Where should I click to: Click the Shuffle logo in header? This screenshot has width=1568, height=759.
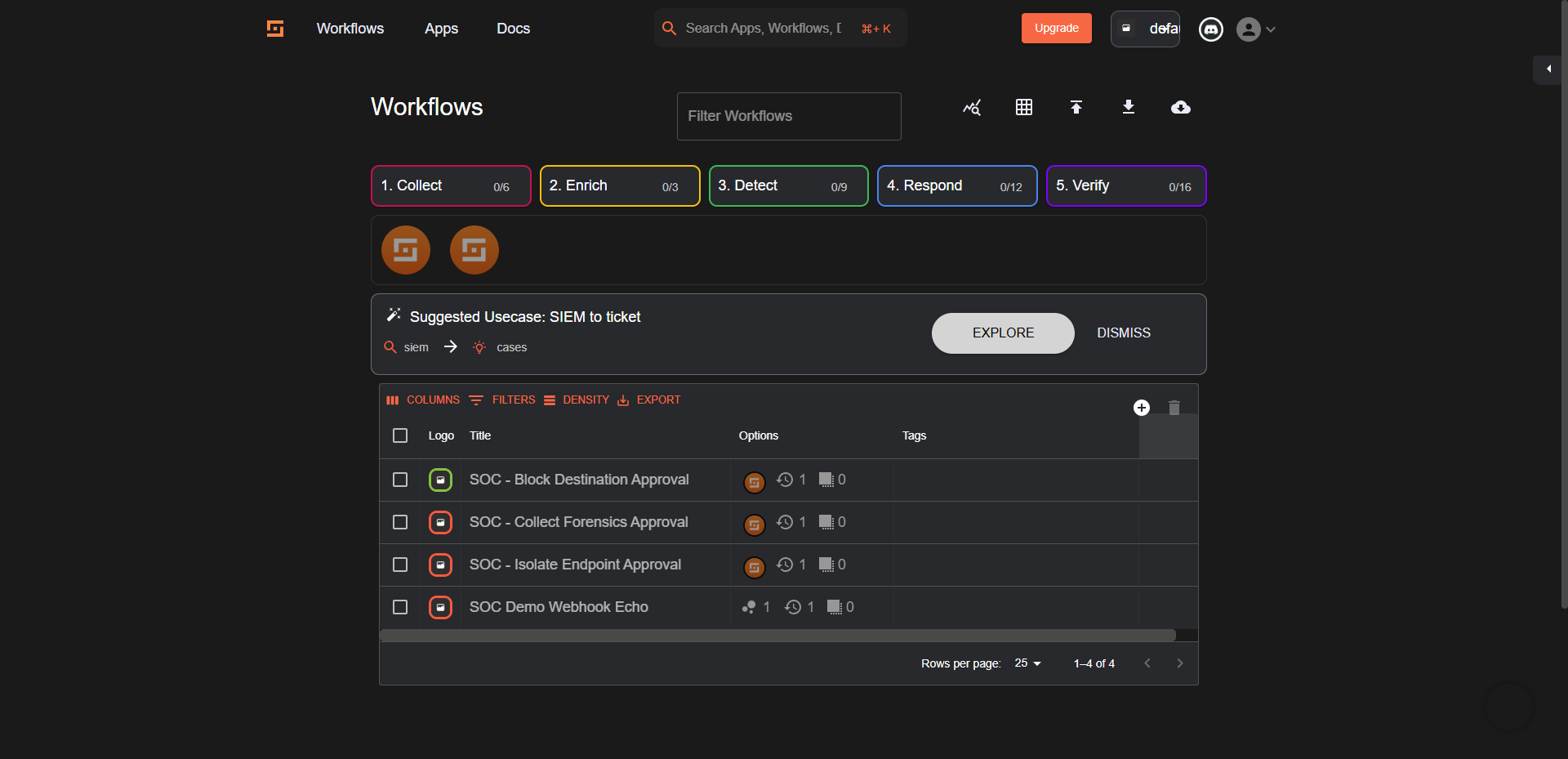[275, 29]
